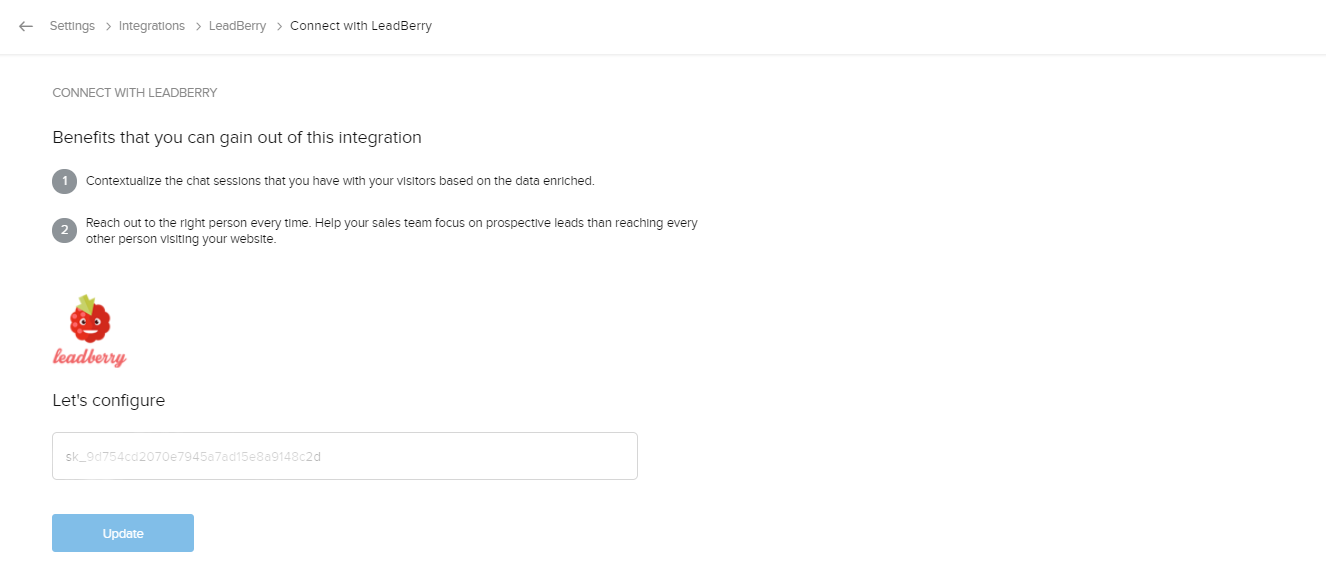Click the number 2 step badge
Viewport: 1326px width, 574px height.
[64, 231]
